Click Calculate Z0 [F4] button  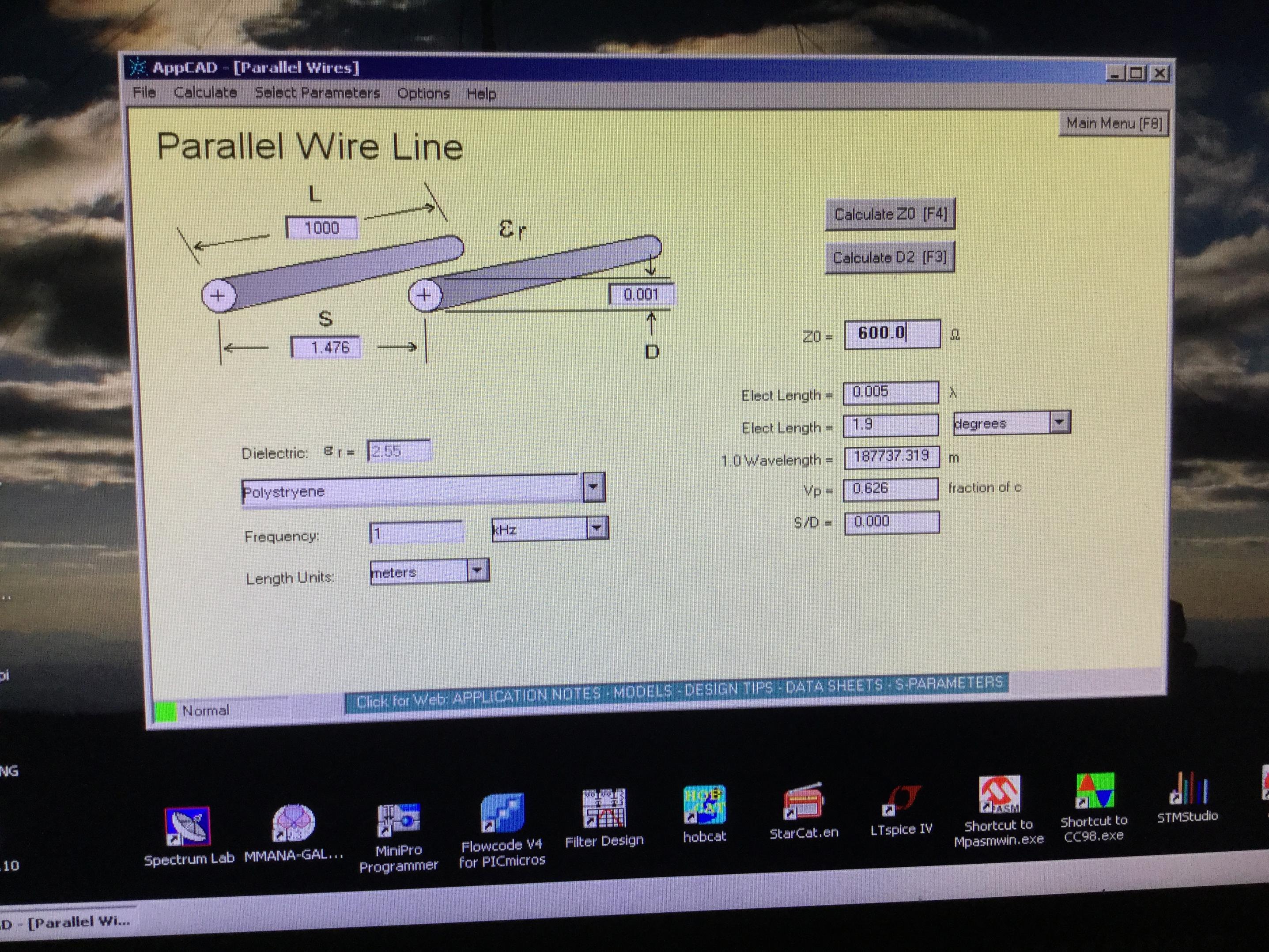890,215
